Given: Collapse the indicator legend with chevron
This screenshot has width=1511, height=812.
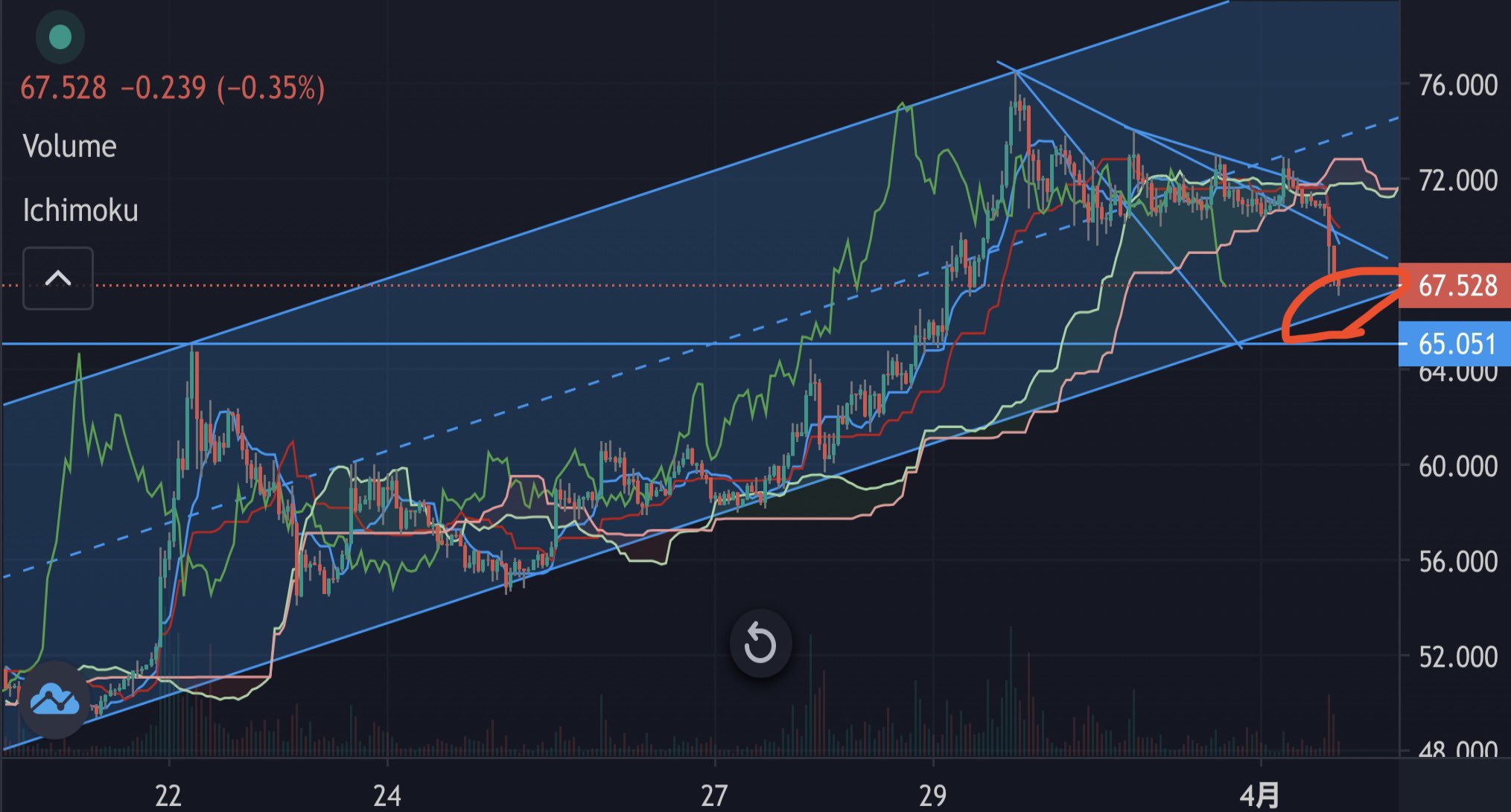Looking at the screenshot, I should coord(58,278).
